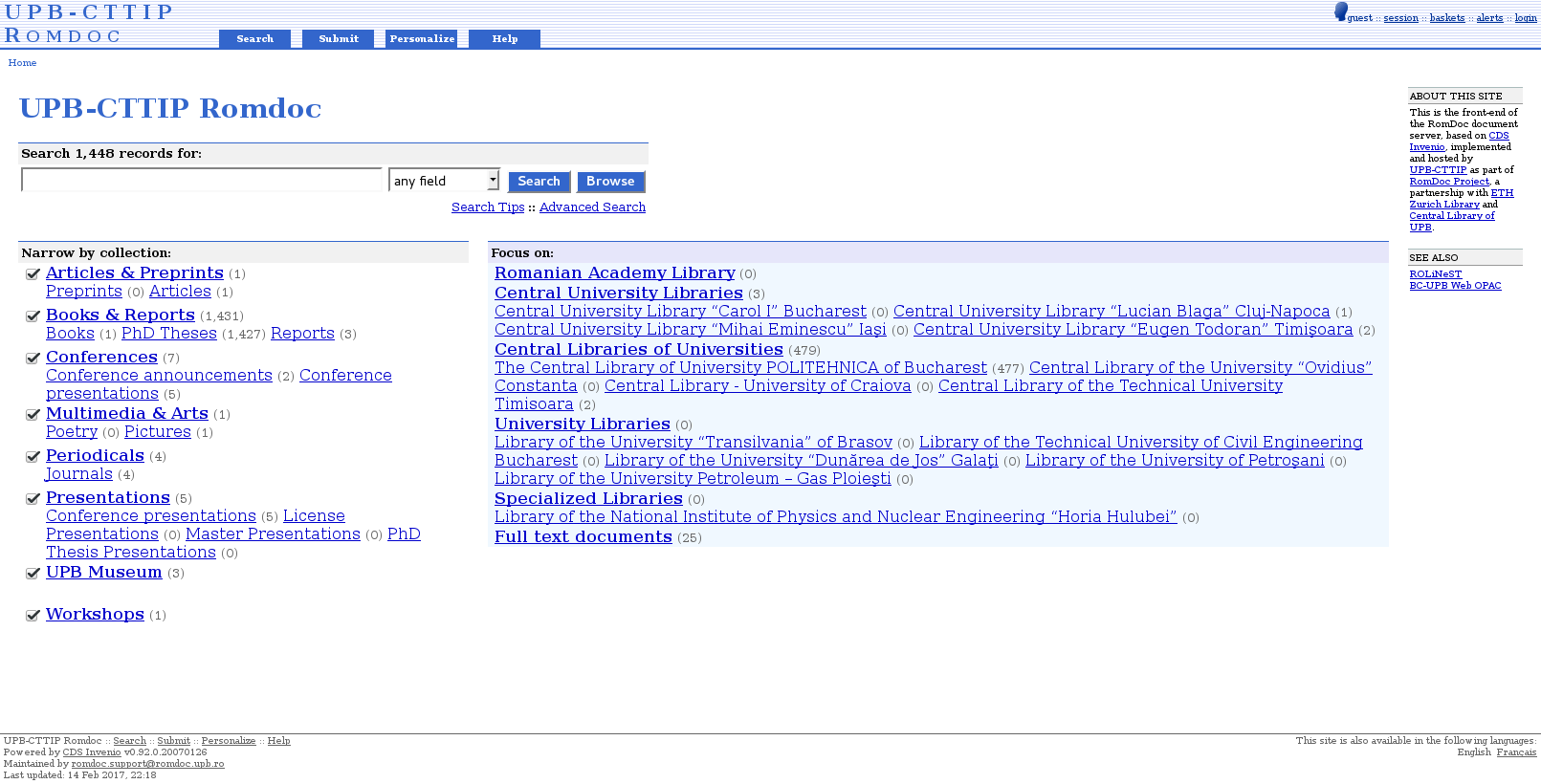
Task: Open Horia Hulubei Physics Institute library link
Action: (836, 517)
